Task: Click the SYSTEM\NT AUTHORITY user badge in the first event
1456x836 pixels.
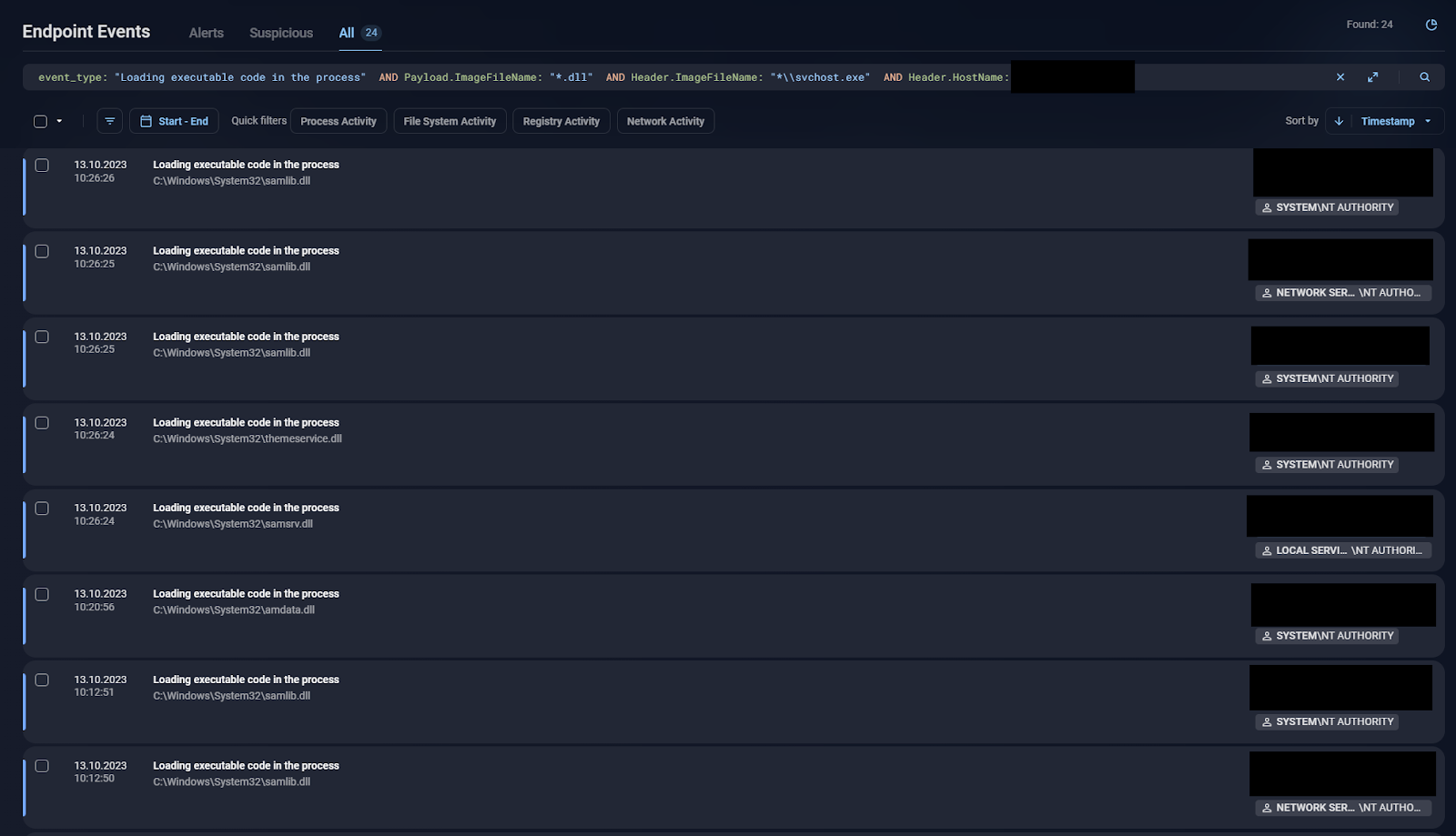Action: pyautogui.click(x=1327, y=207)
